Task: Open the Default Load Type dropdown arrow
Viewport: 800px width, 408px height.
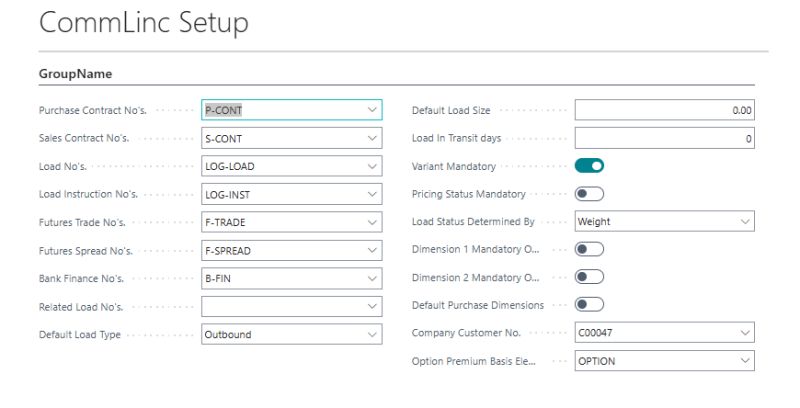Action: [x=372, y=335]
